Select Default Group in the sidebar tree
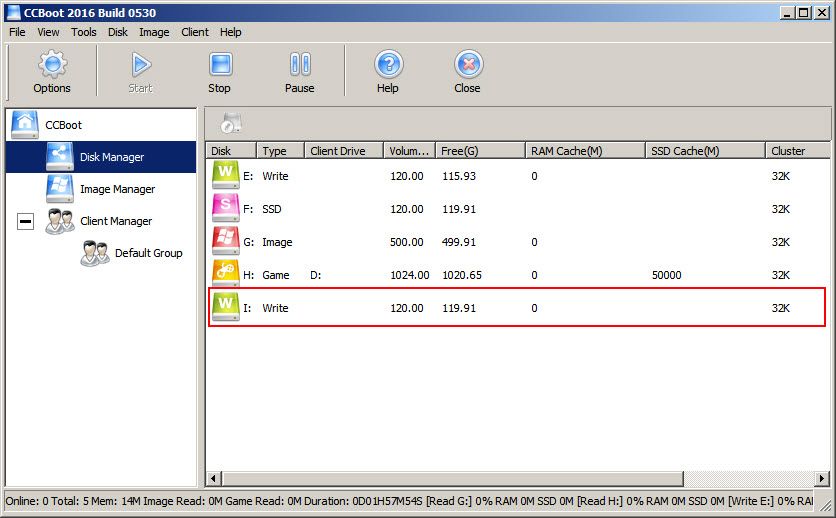The height and width of the screenshot is (518, 836). tap(148, 253)
